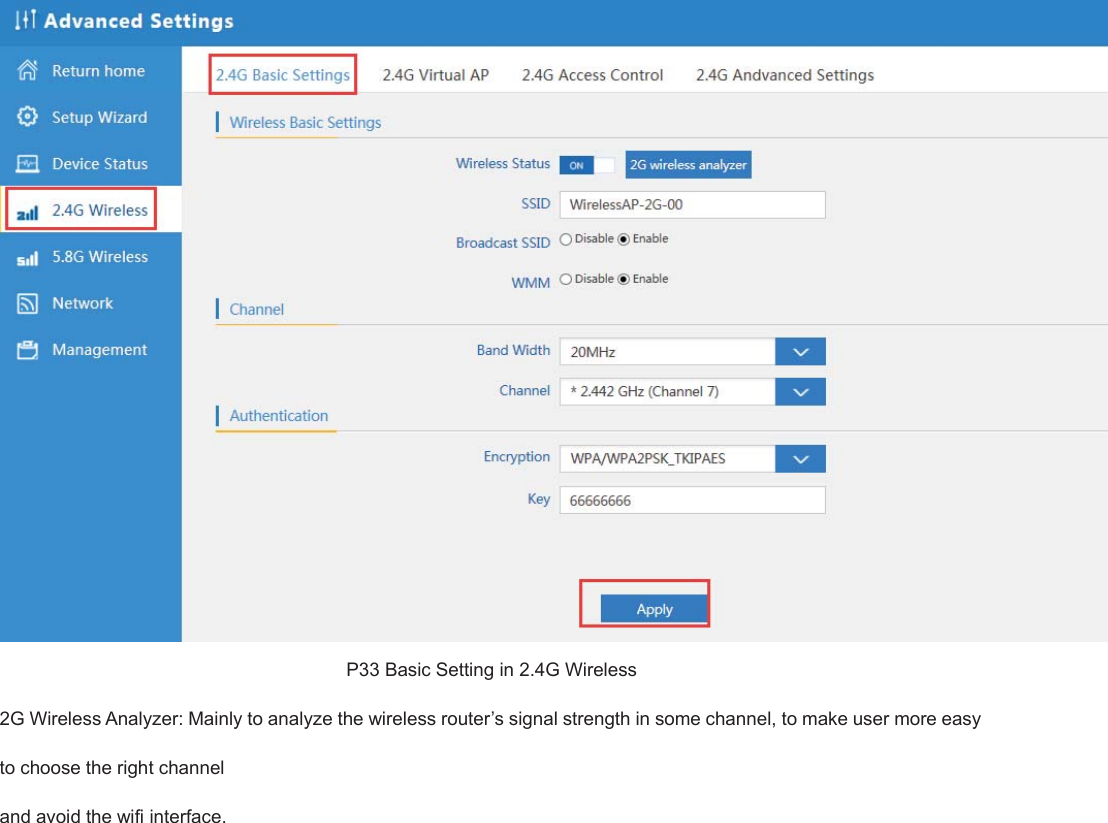Switch to the 2.4G Basic Settings tab
Viewport: 1108px width, 823px height.
tap(283, 75)
